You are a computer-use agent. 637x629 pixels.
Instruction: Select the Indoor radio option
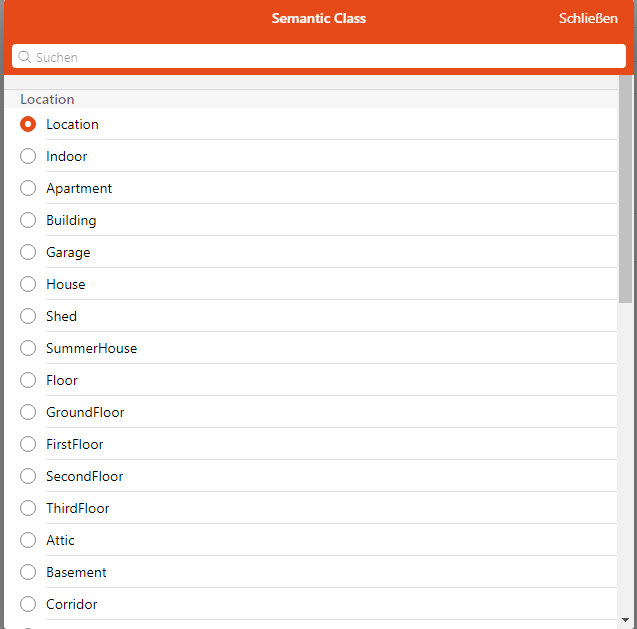[x=28, y=156]
